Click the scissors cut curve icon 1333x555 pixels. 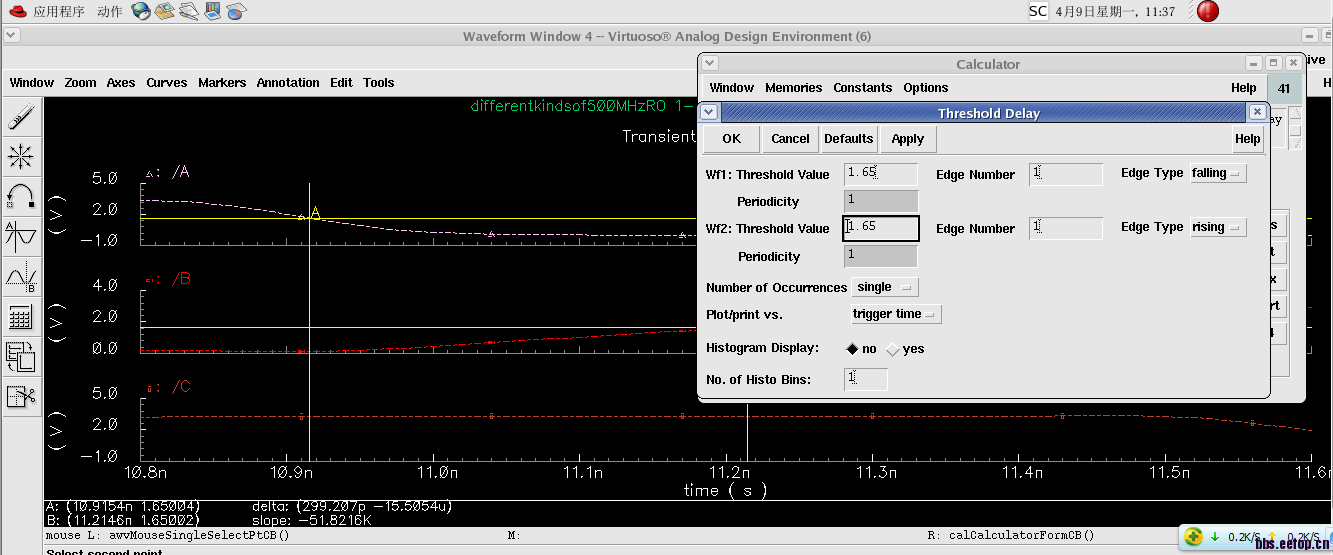pos(21,396)
